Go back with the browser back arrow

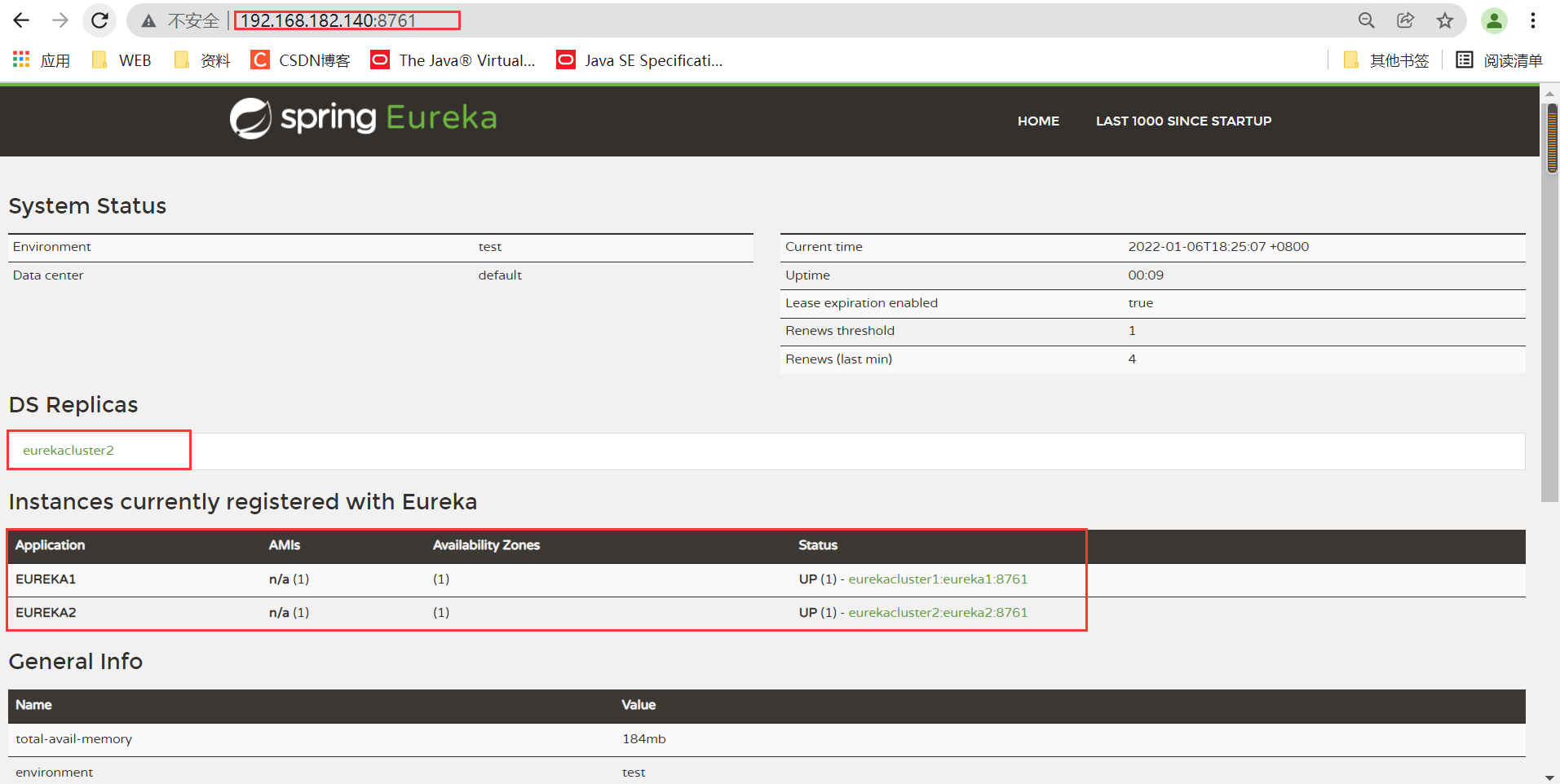pos(22,20)
